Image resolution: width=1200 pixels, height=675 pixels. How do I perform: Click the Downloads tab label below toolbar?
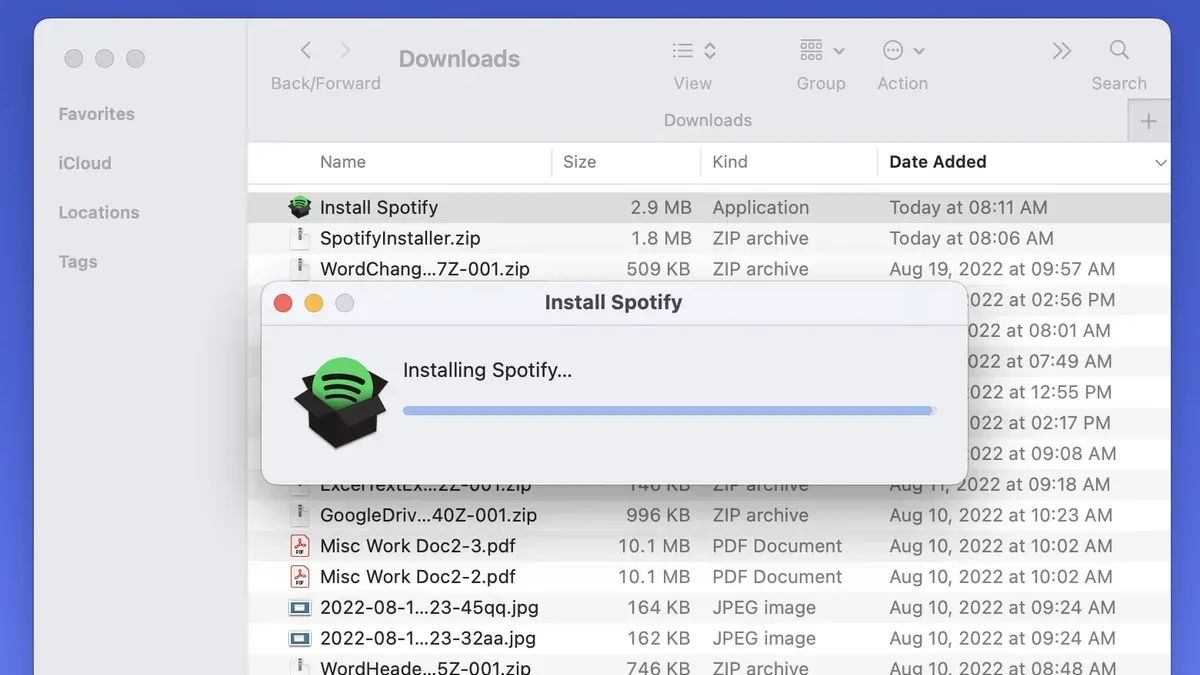point(708,120)
